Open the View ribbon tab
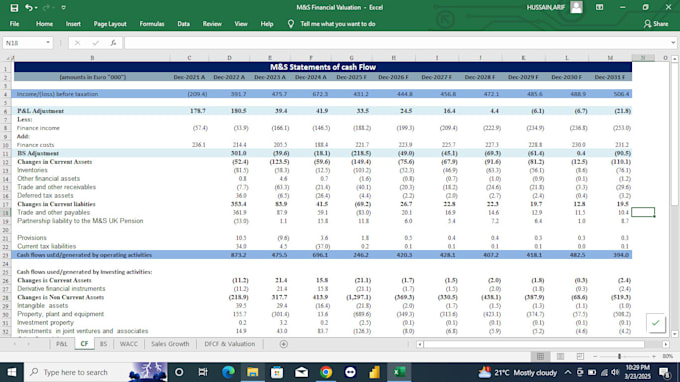The image size is (680, 382). point(241,24)
